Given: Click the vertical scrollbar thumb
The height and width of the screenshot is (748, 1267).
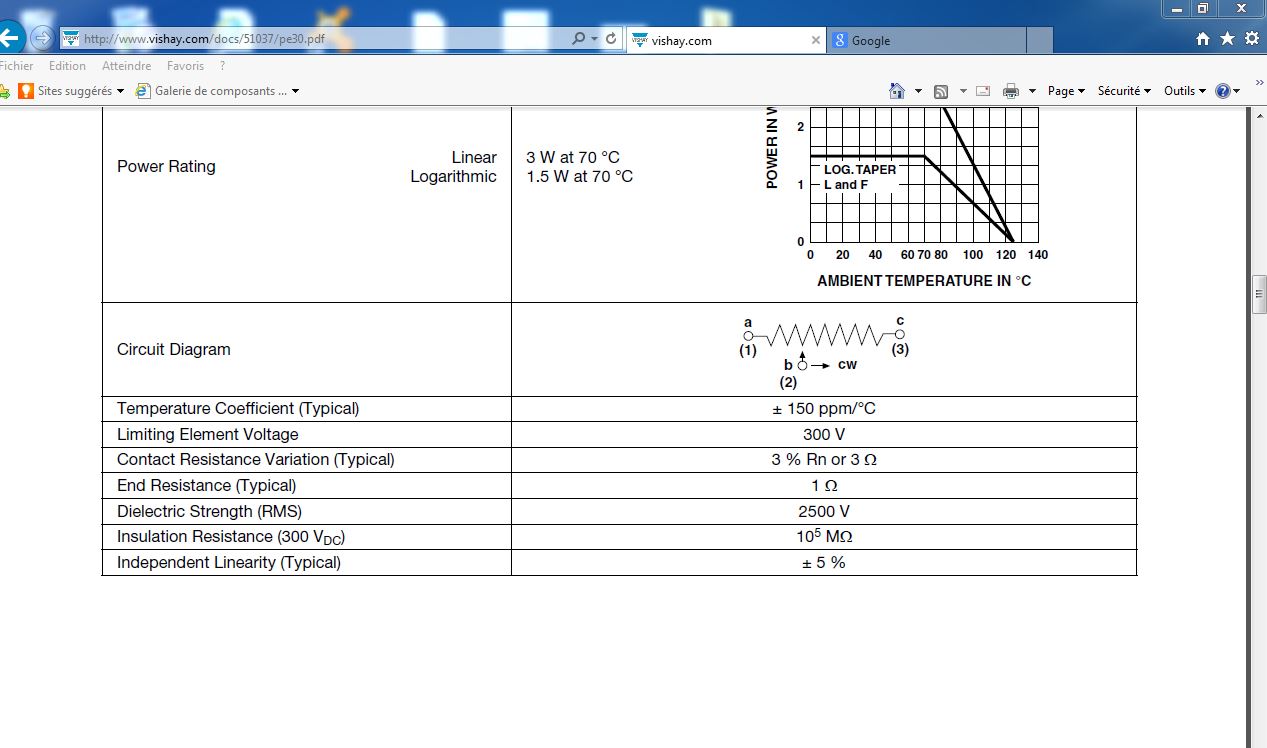Looking at the screenshot, I should 1260,293.
